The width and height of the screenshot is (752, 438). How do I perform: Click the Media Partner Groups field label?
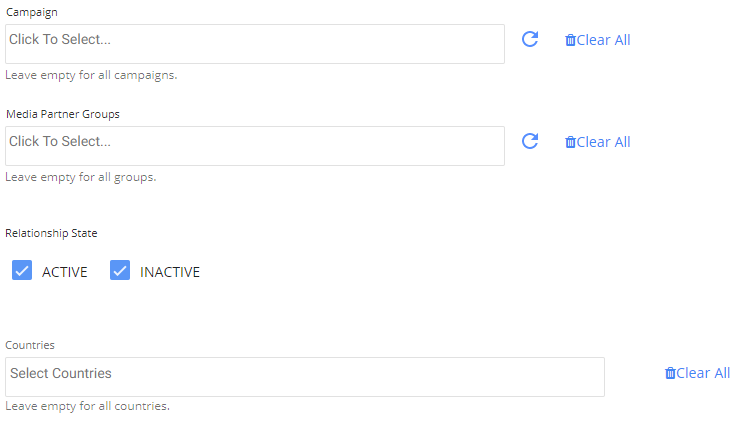coord(62,114)
